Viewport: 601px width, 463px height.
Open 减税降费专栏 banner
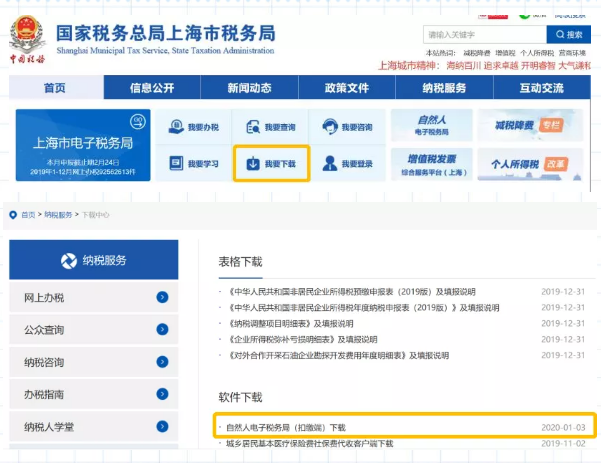530,125
